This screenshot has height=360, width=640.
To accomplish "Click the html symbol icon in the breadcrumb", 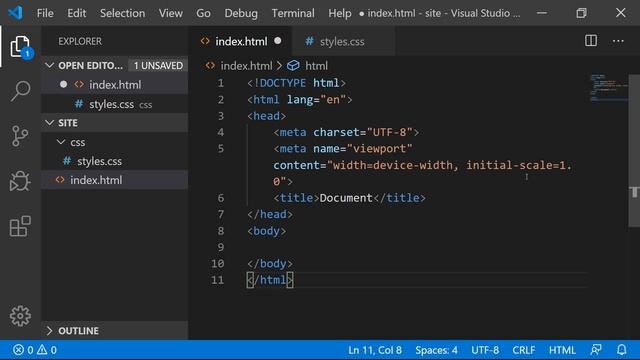I will [x=293, y=66].
